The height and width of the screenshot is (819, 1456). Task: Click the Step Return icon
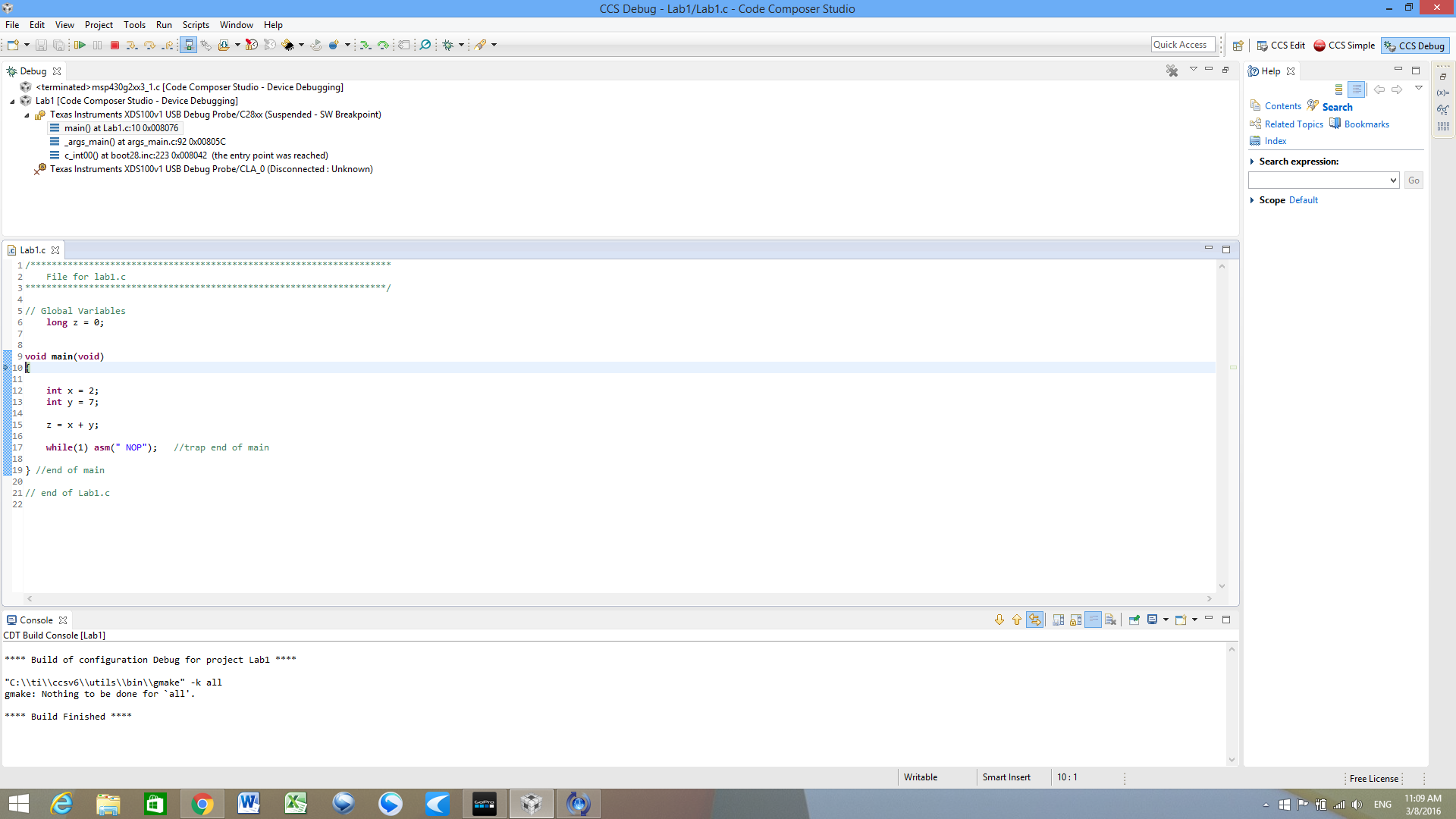[168, 45]
